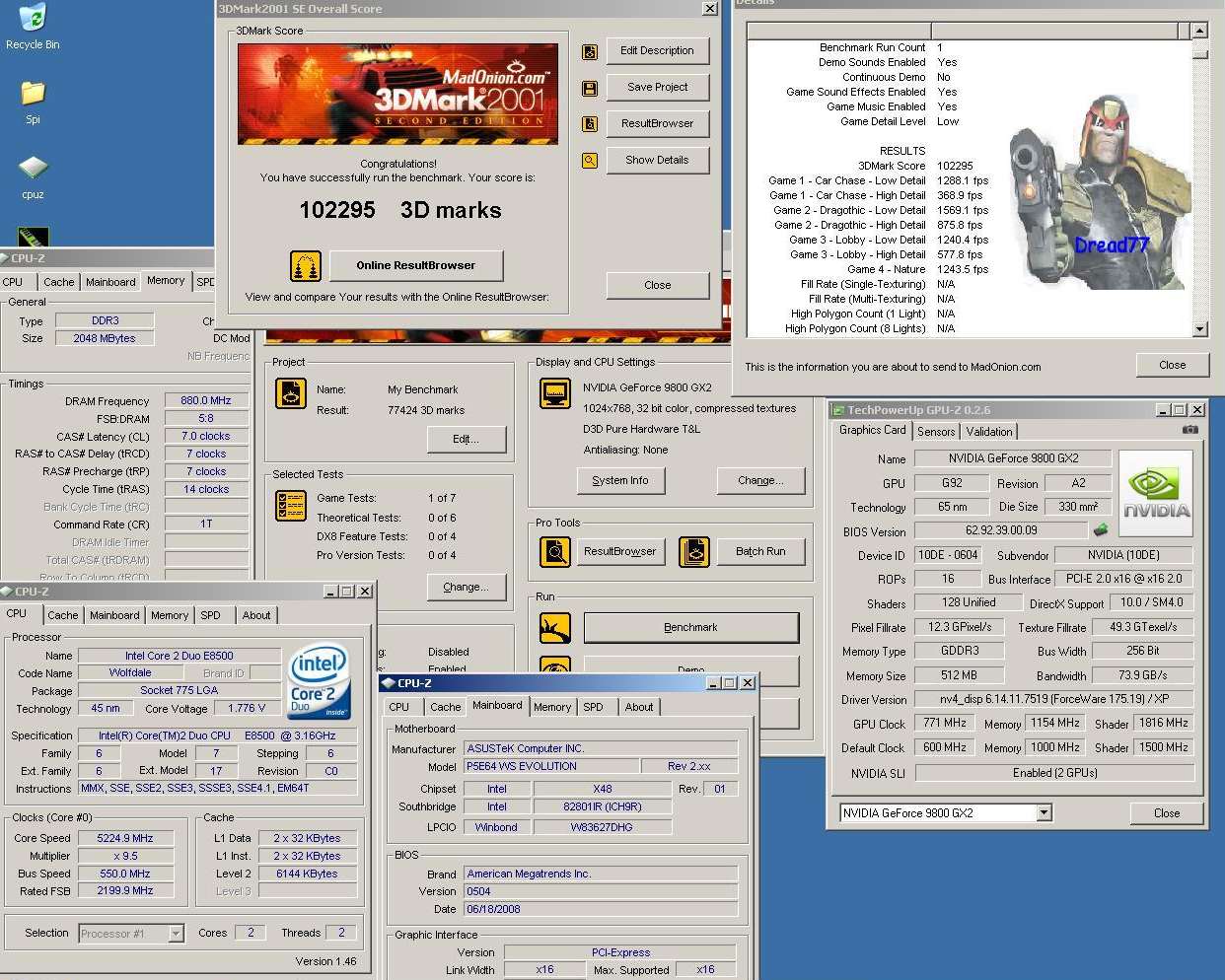Image resolution: width=1225 pixels, height=980 pixels.
Task: Click the Details list scrollbar down arrow
Action: point(1200,329)
